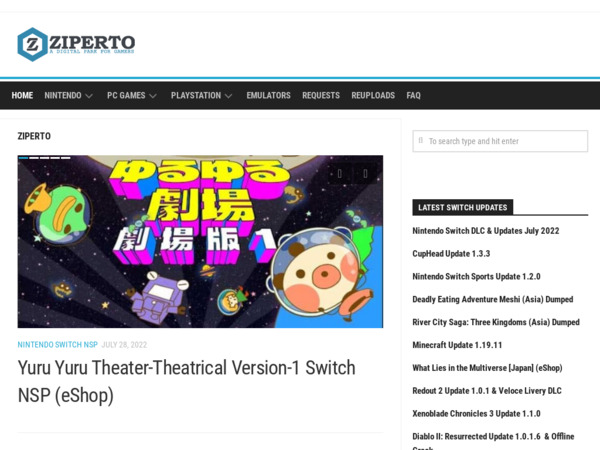Go to next slide arrow in slider
This screenshot has width=600, height=450.
point(365,174)
